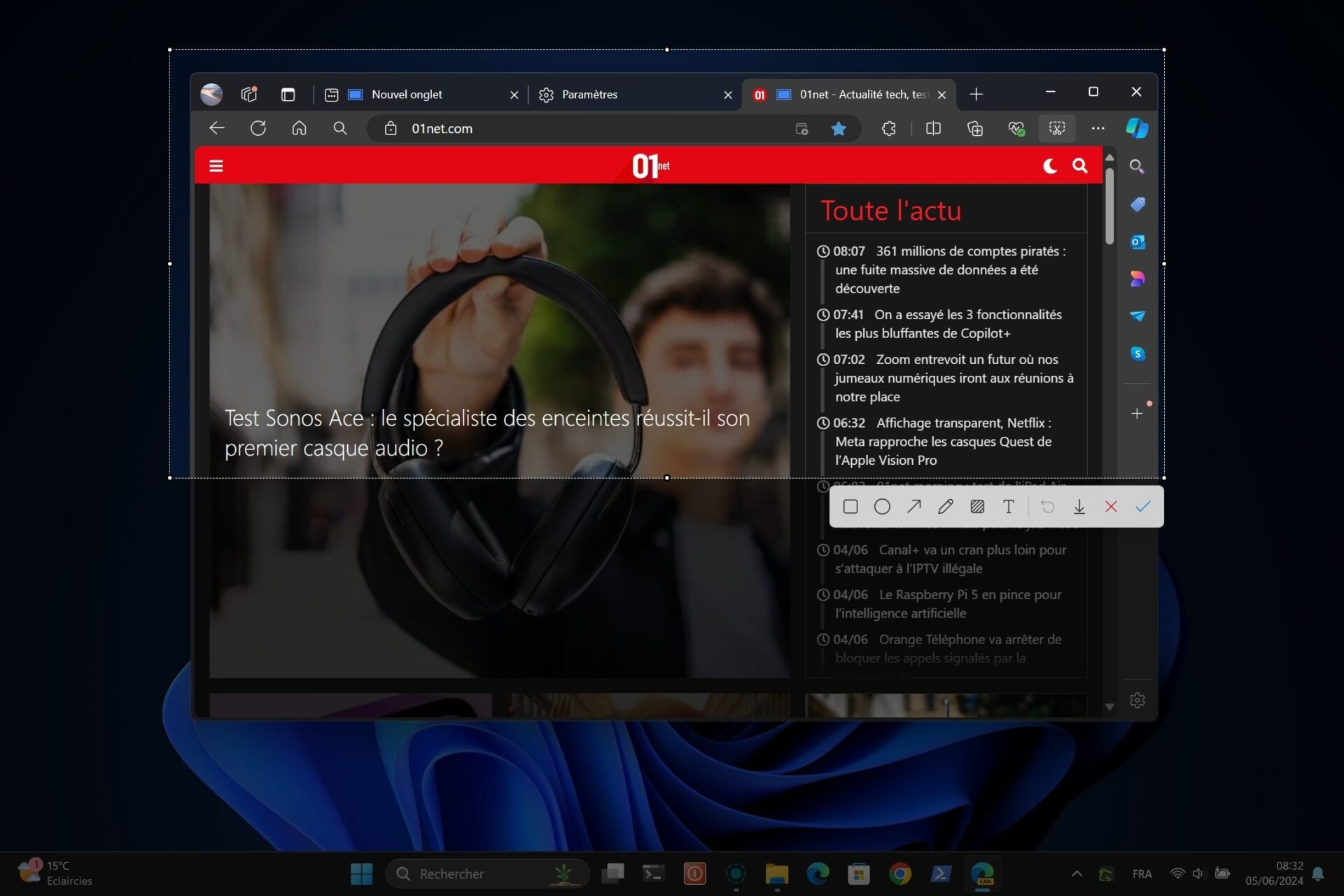Switch to the Paramètres tab
The height and width of the screenshot is (896, 1344).
pos(589,94)
